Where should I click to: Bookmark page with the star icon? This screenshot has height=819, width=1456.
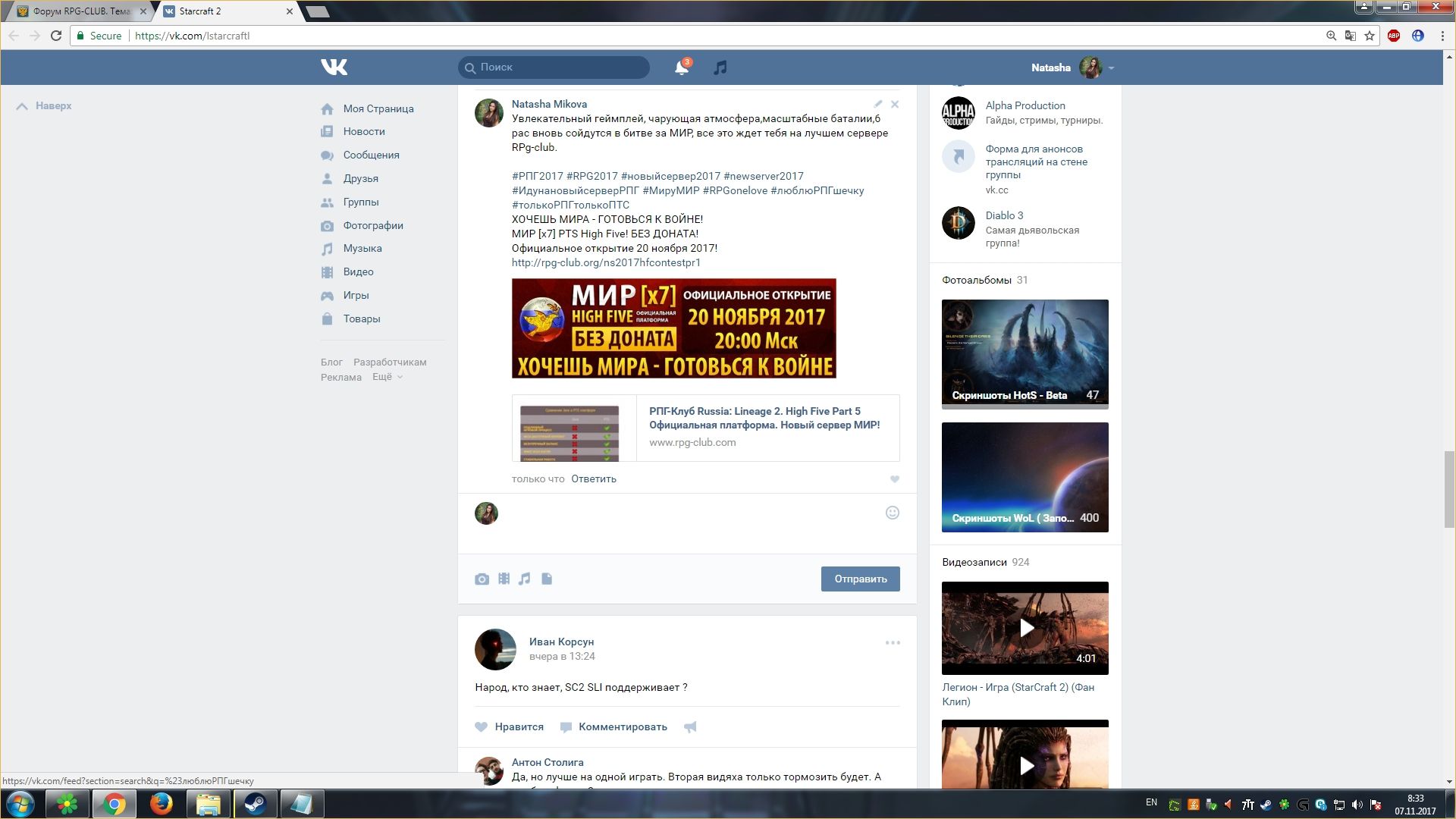tap(1370, 36)
